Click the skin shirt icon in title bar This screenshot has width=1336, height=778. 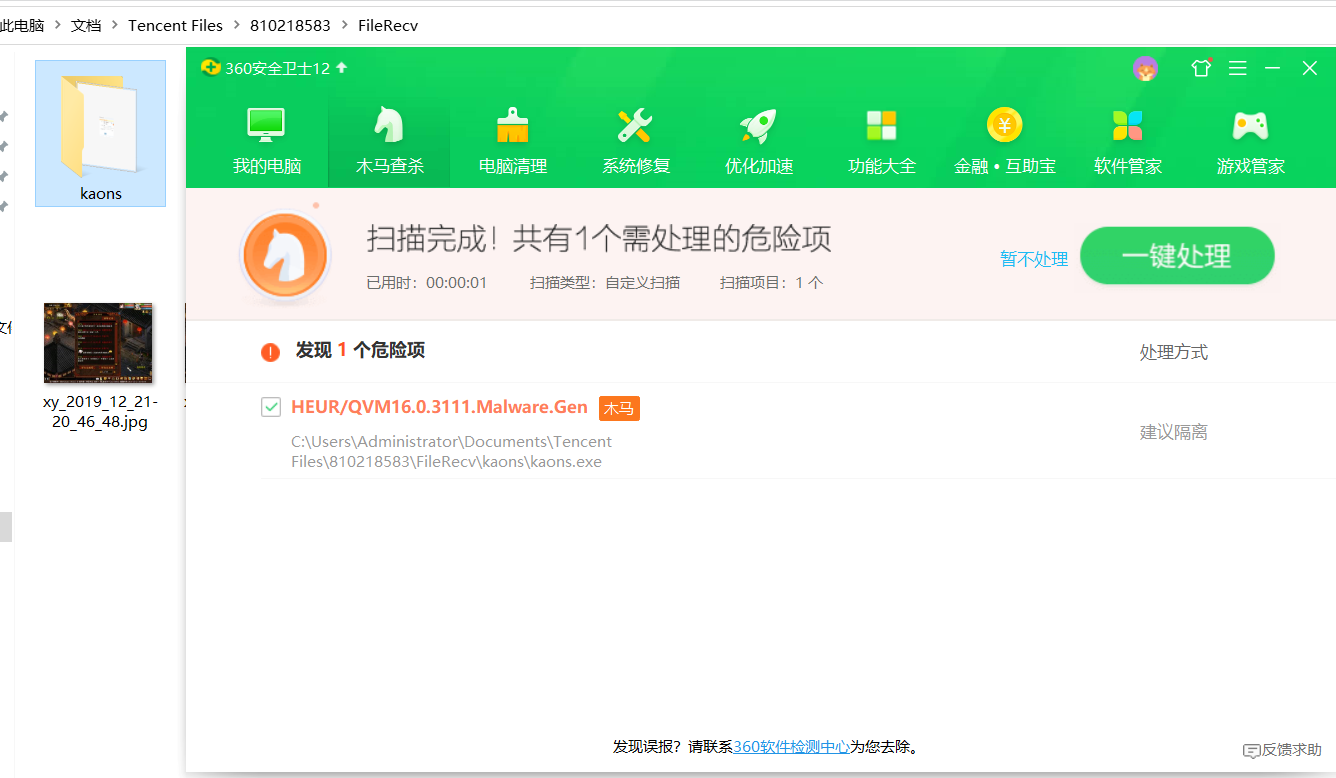[1201, 68]
